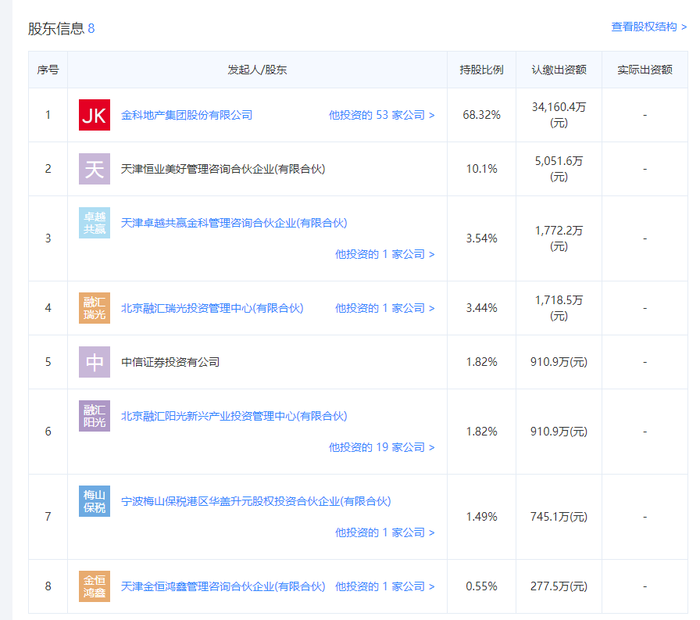Click the 梅山保税 blue logo tile
Image resolution: width=700 pixels, height=620 pixels.
(x=94, y=501)
